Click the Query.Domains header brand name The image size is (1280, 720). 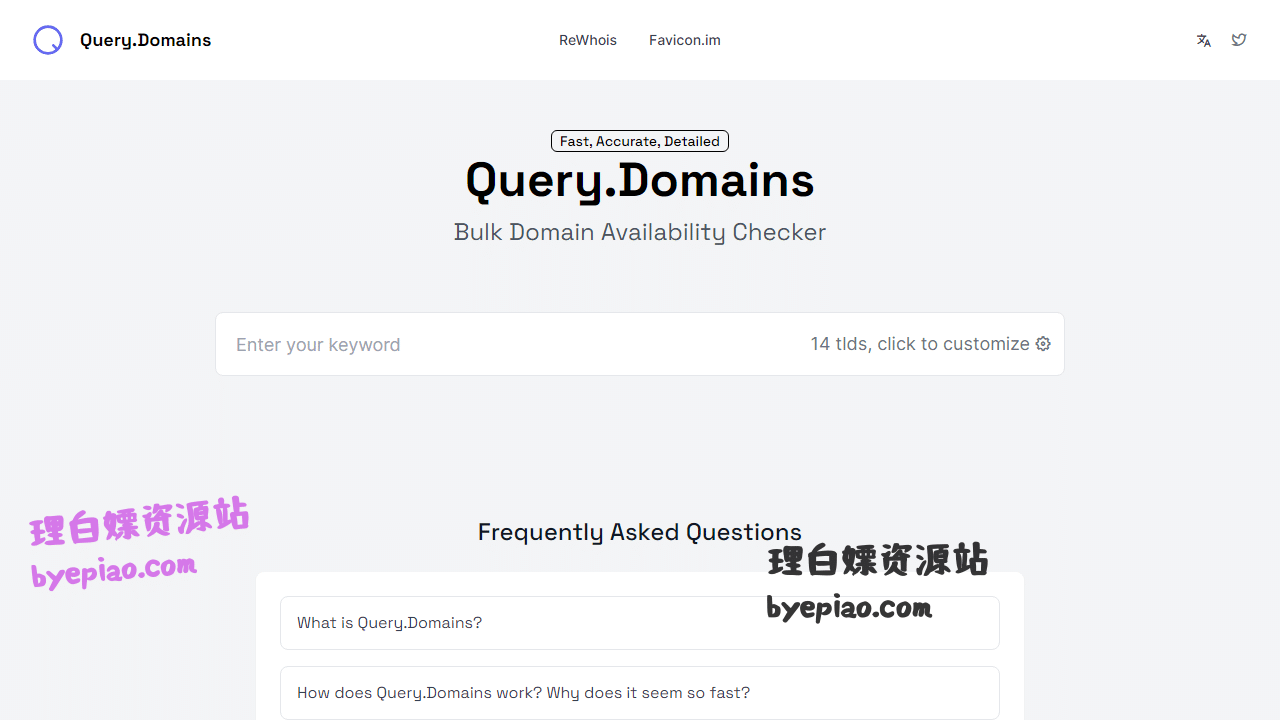click(x=146, y=40)
